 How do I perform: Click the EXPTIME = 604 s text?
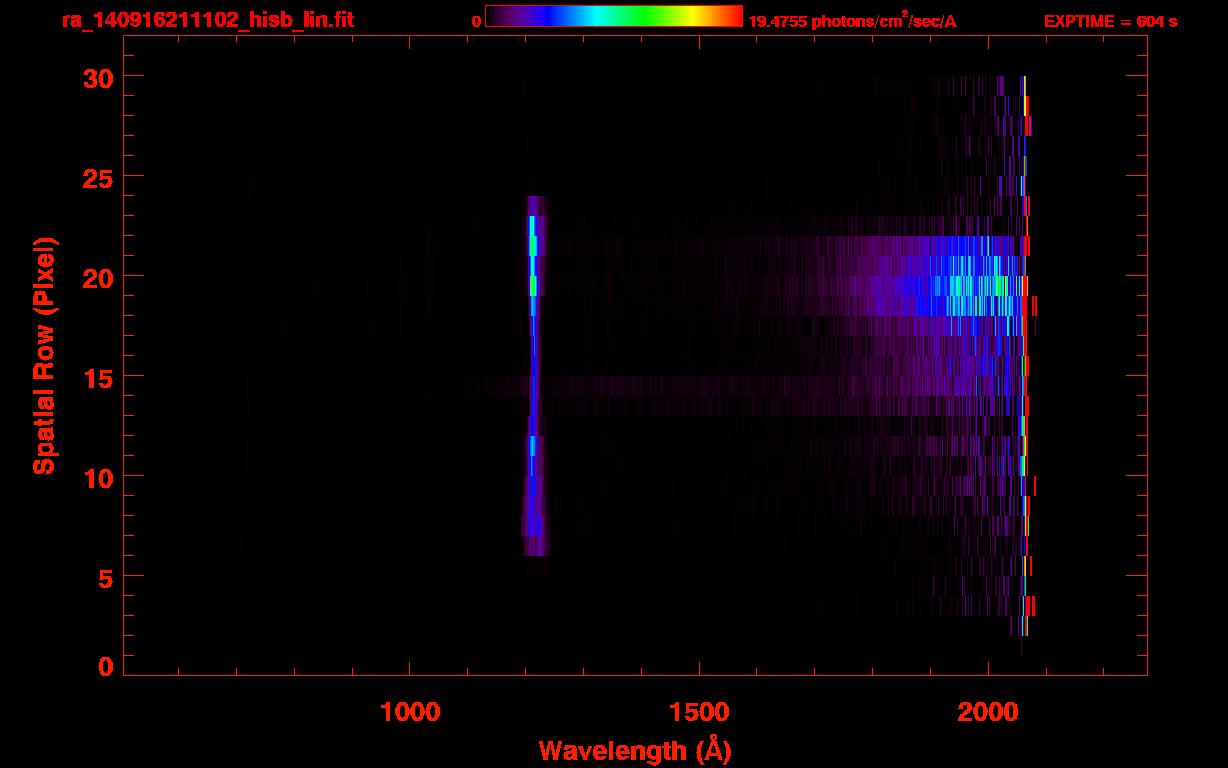(x=1110, y=20)
